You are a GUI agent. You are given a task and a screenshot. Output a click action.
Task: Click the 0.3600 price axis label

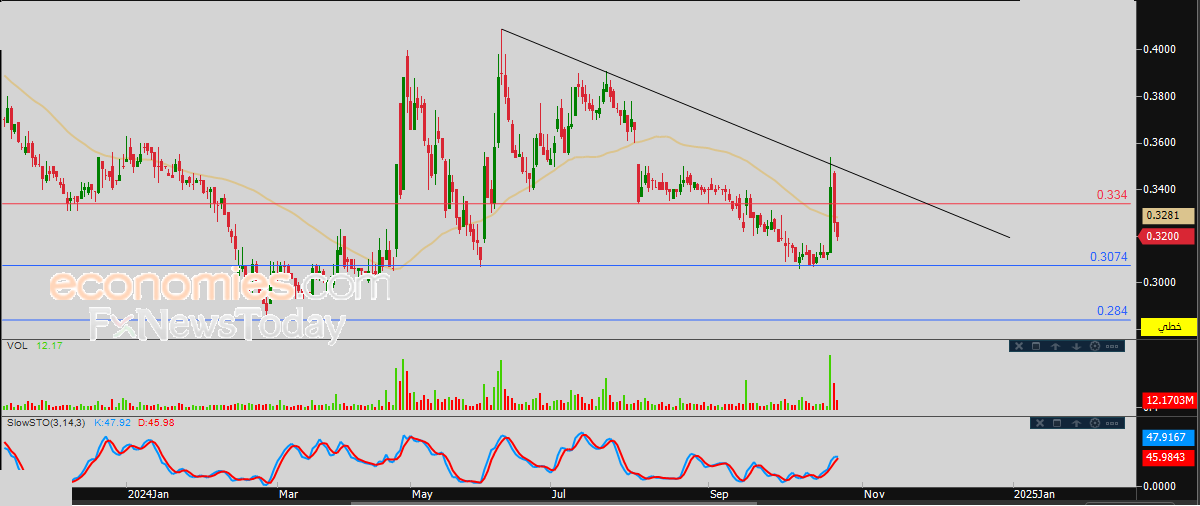click(1160, 143)
